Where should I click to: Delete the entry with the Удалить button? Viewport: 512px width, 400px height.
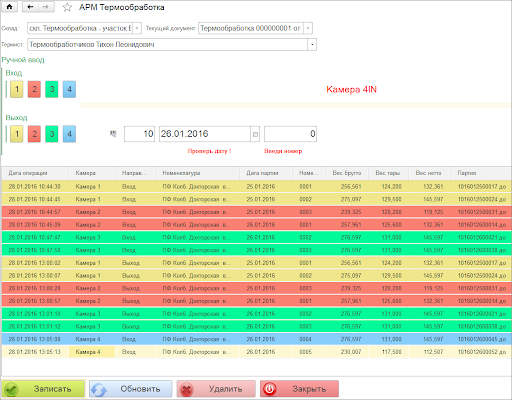(216, 389)
